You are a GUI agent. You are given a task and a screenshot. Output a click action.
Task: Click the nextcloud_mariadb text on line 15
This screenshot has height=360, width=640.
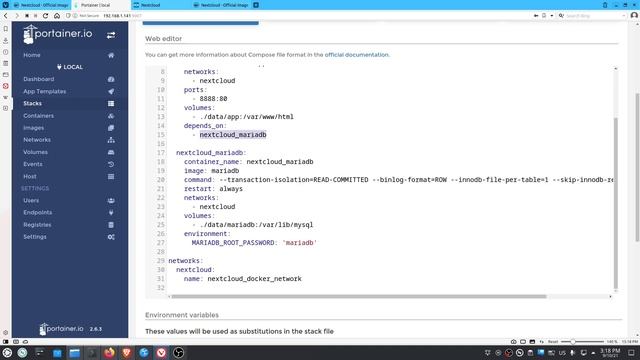point(233,135)
